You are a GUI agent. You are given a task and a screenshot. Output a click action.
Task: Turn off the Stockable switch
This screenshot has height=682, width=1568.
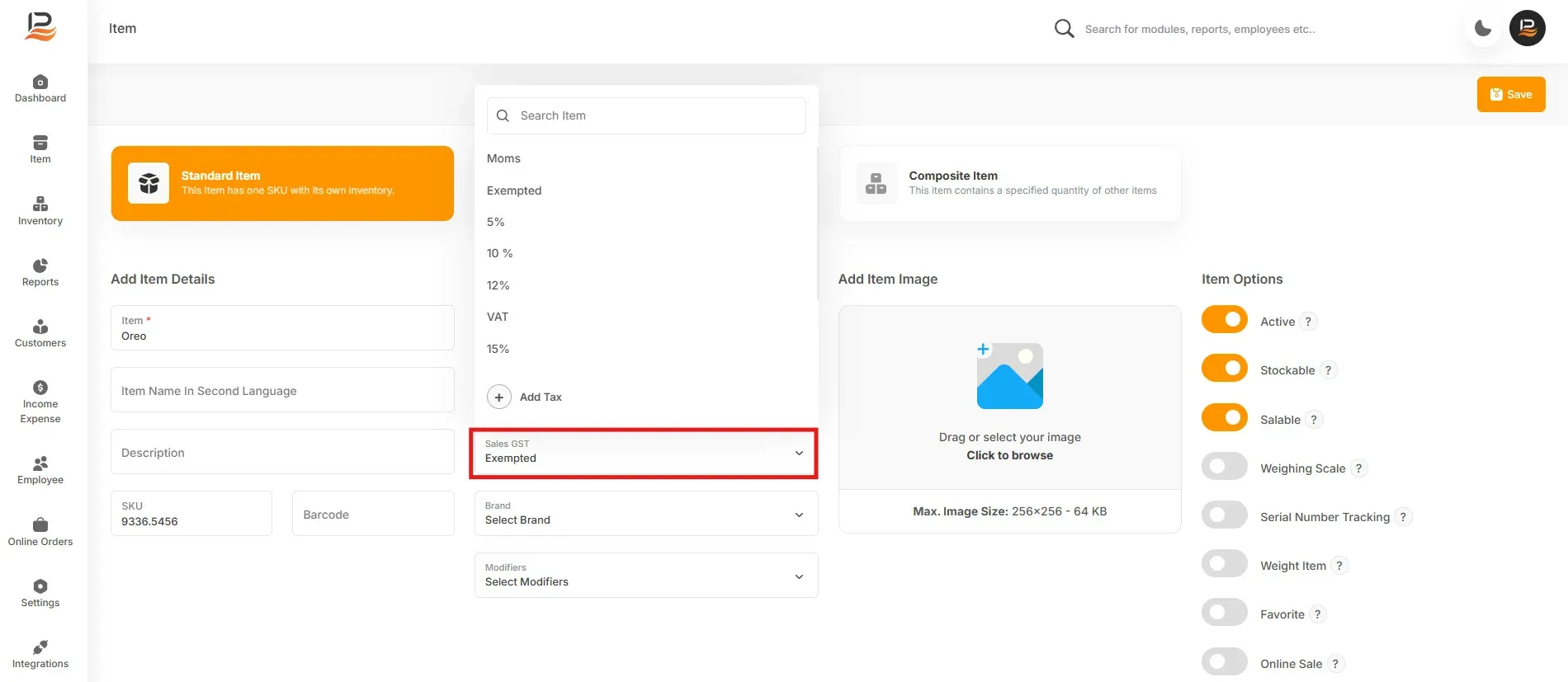click(1225, 369)
